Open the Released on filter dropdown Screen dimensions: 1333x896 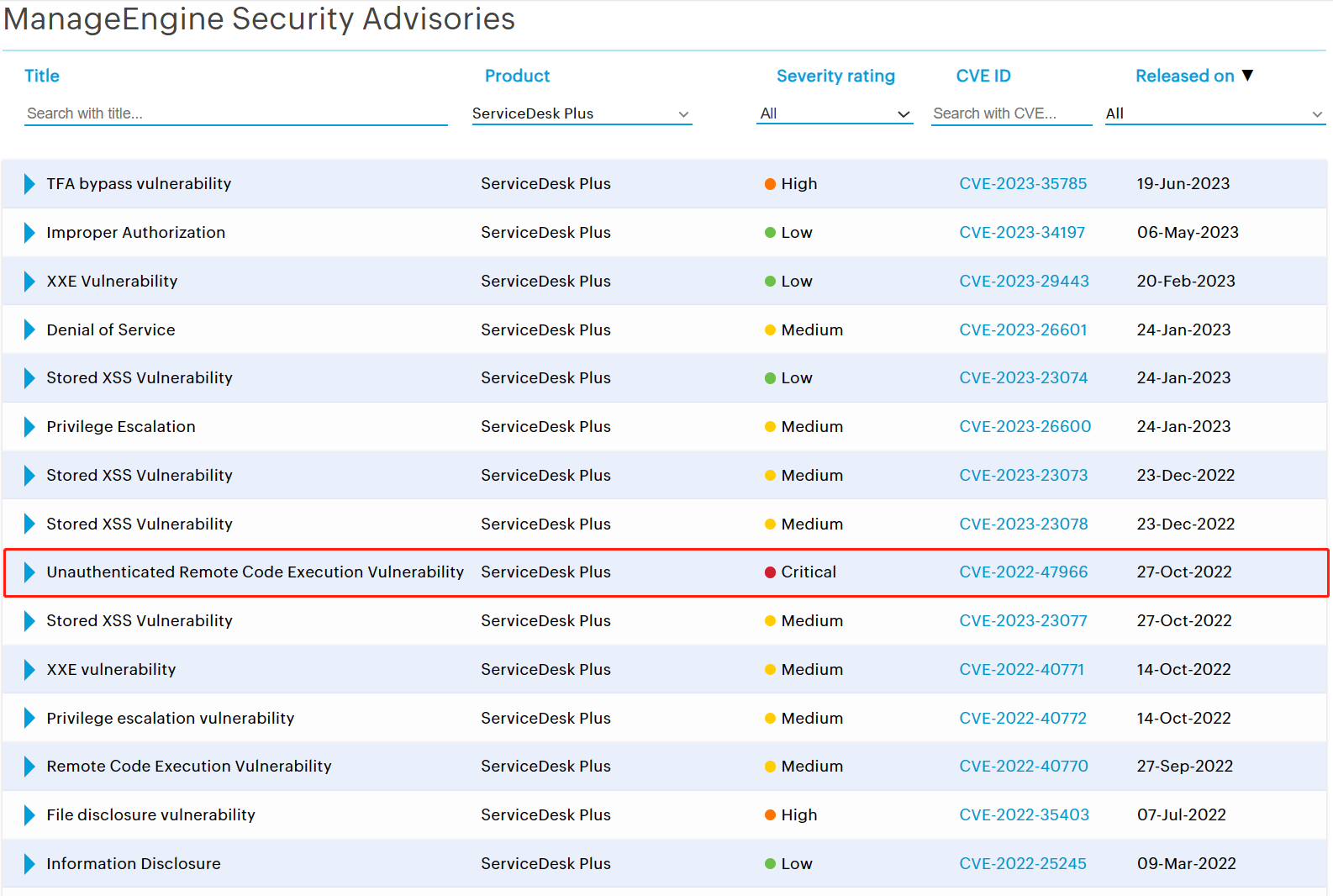pyautogui.click(x=1214, y=113)
